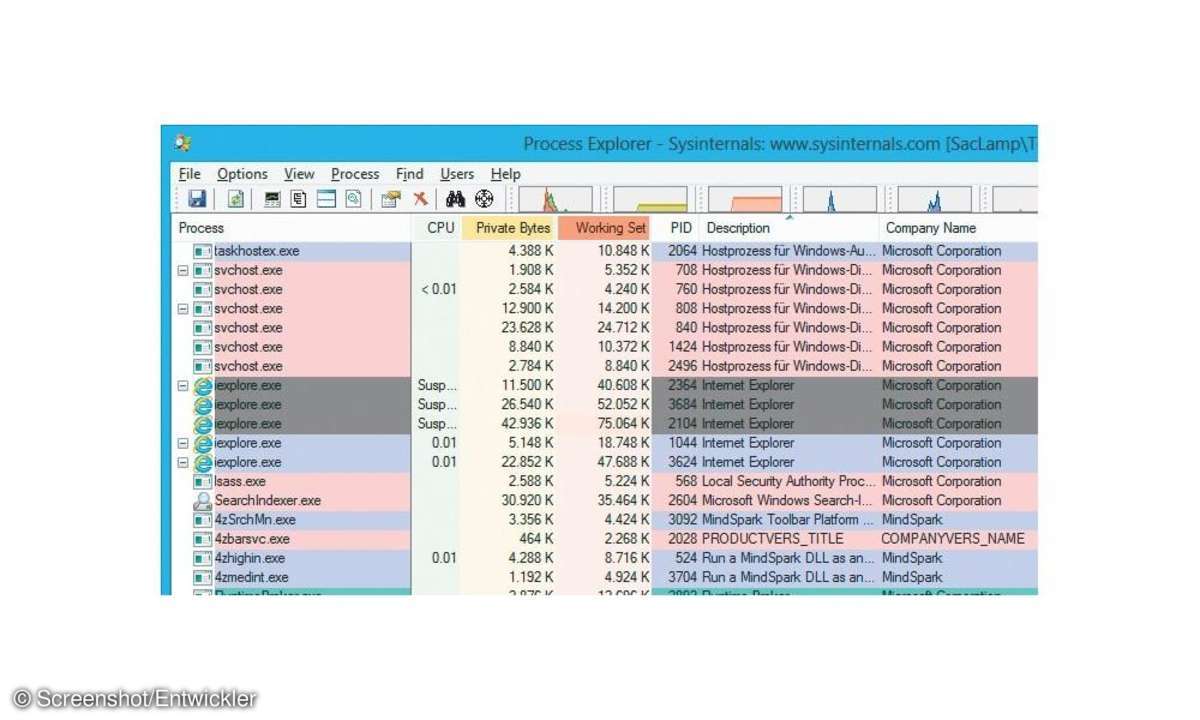Viewport: 1200px width, 720px height.
Task: Click the 4zSrchMn.exe process icon
Action: 203,520
